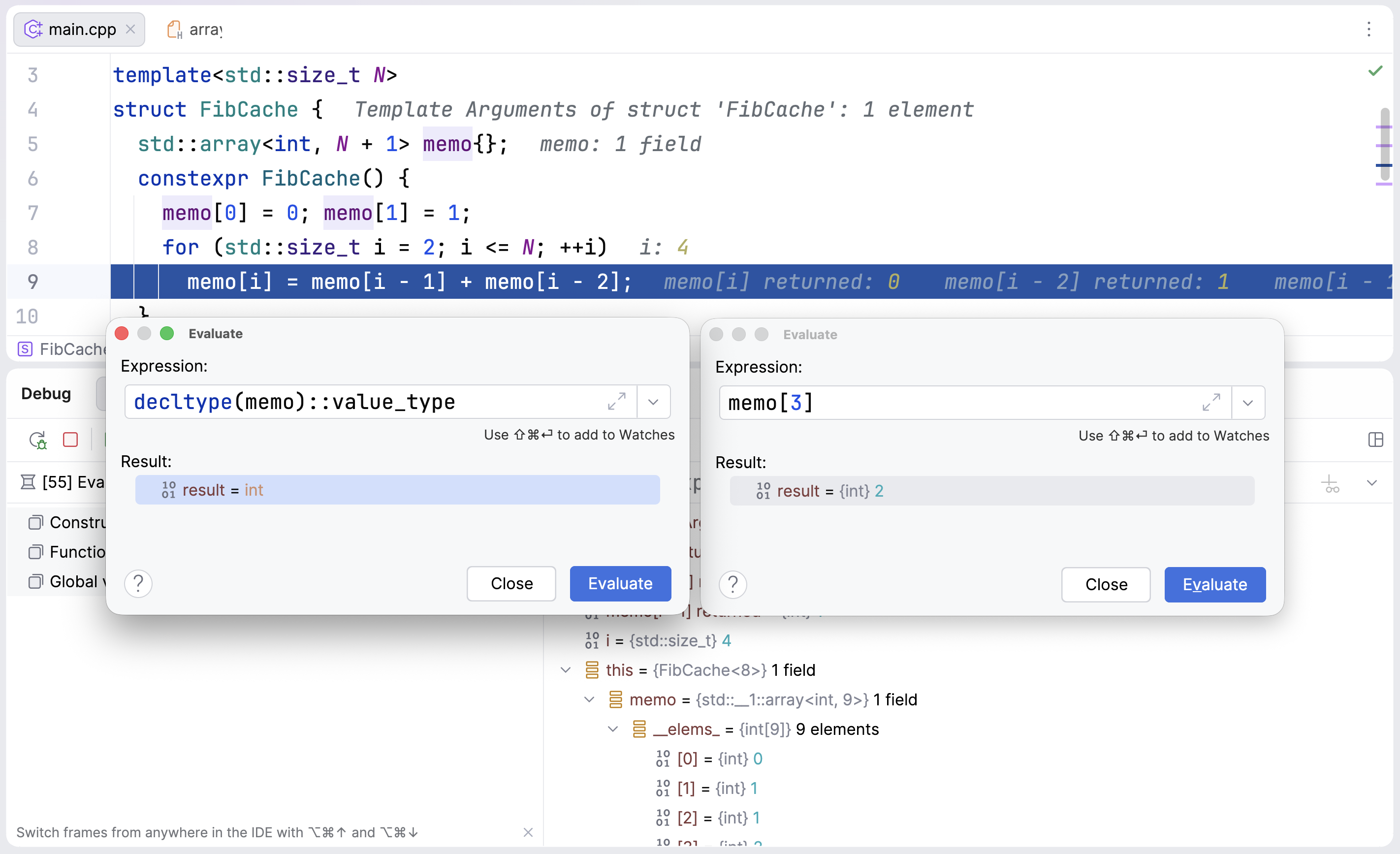Click the debug layout settings icon

(1375, 439)
